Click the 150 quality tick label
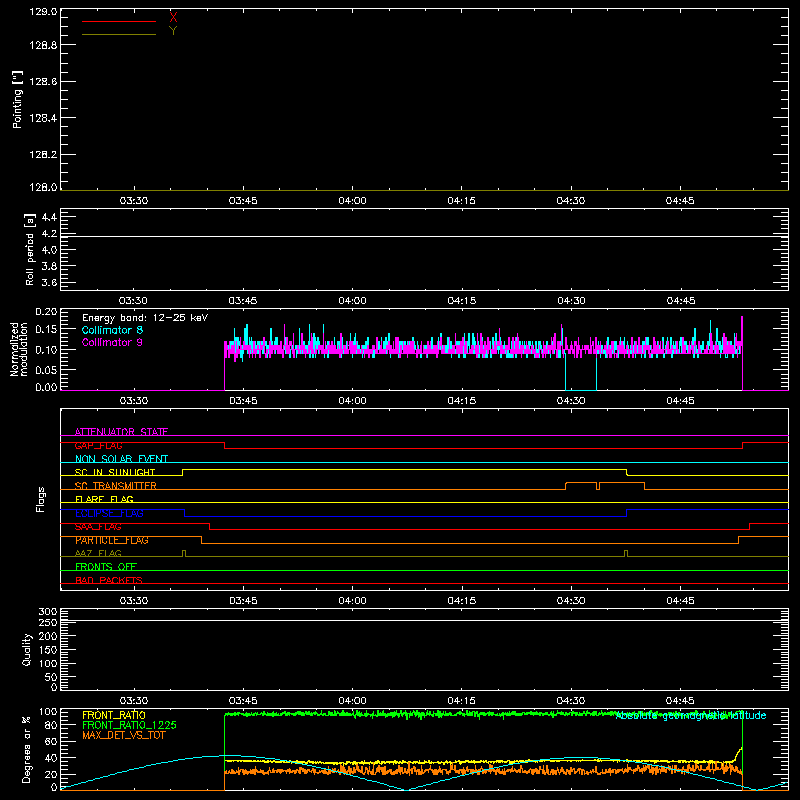The width and height of the screenshot is (800, 800). (x=48, y=651)
